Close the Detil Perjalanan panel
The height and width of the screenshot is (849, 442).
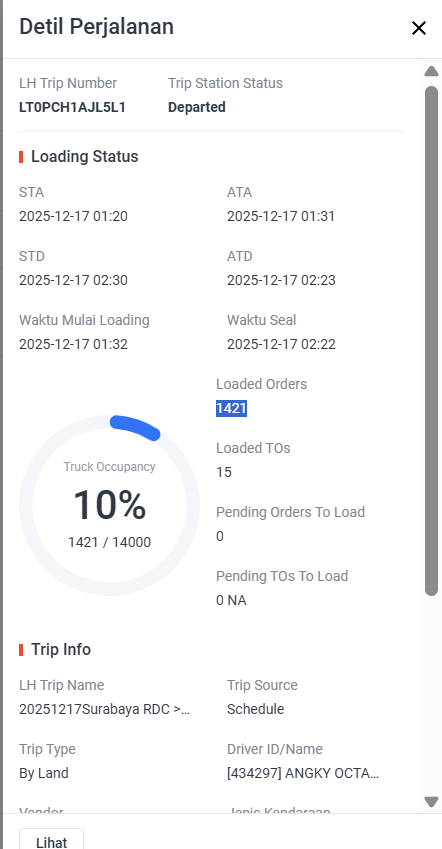tap(419, 28)
